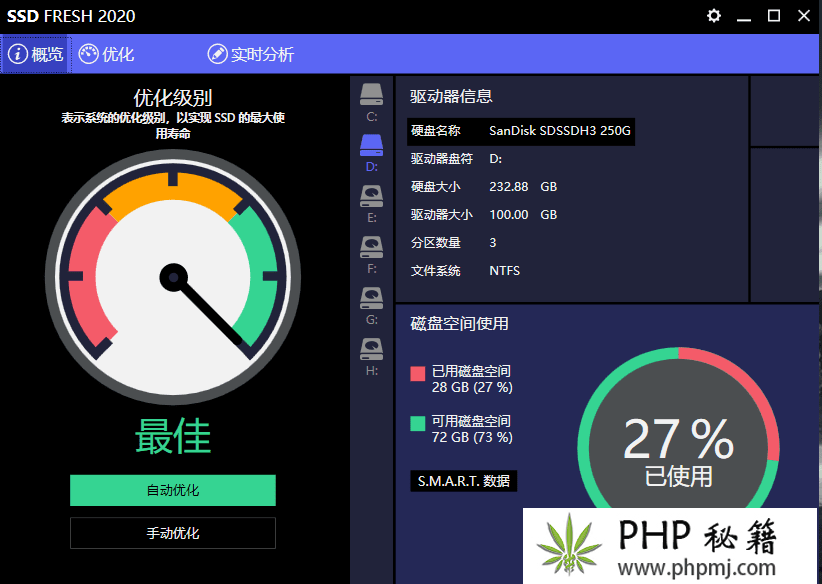Close the SSD Fresh window
This screenshot has height=584, width=822.
[804, 16]
